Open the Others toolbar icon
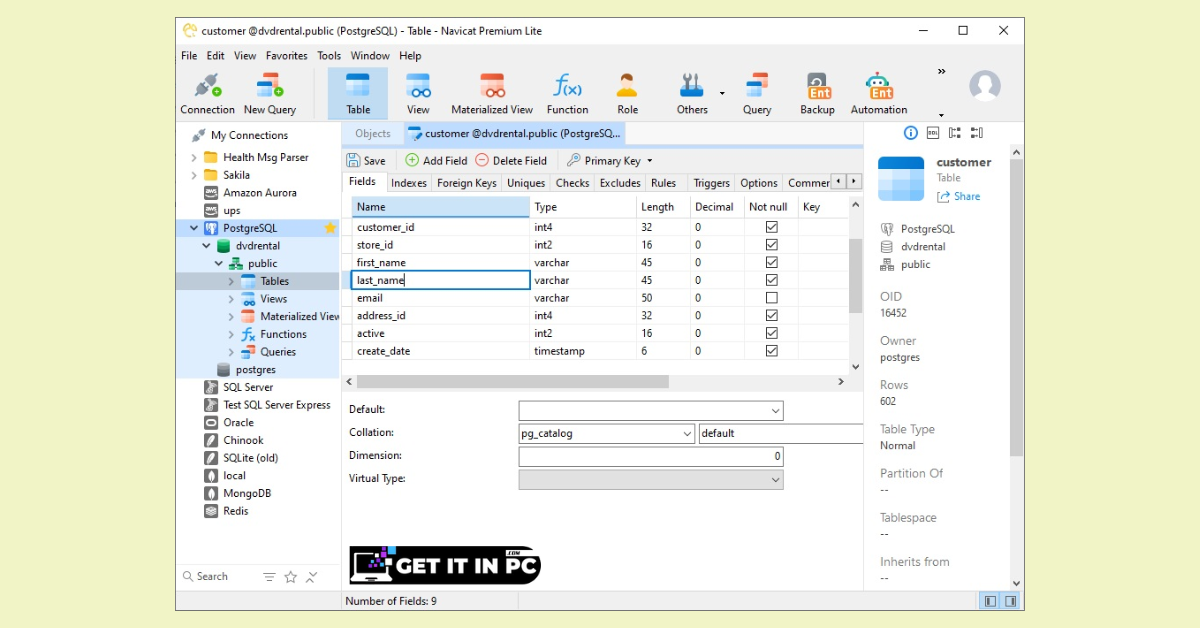The height and width of the screenshot is (628, 1200). click(692, 94)
